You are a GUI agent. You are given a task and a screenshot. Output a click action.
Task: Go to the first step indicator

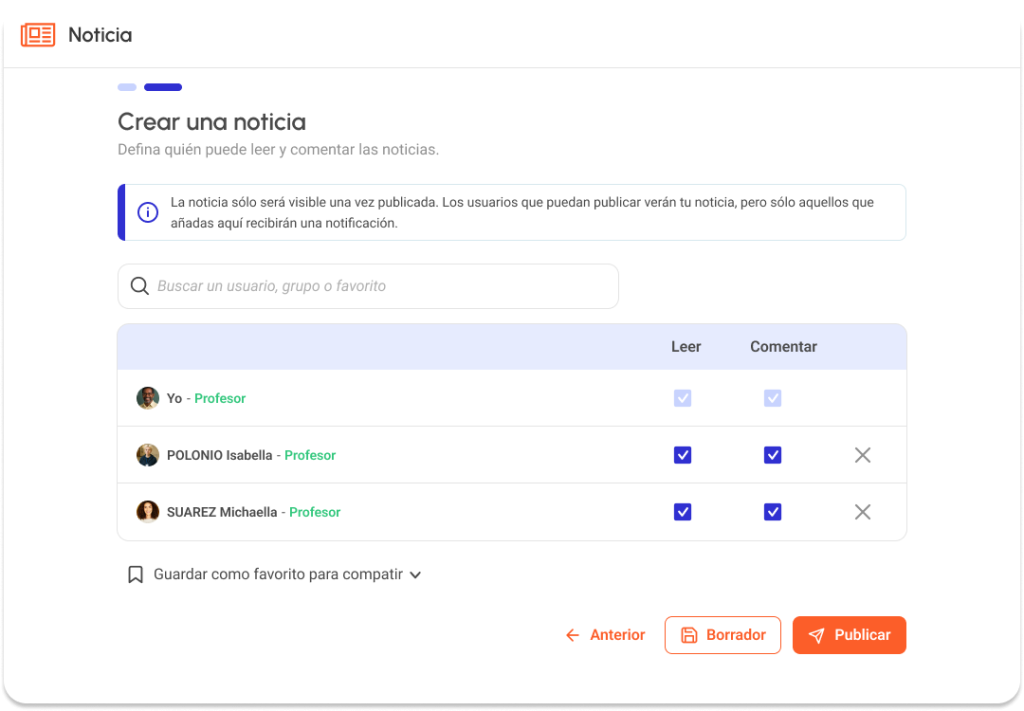tap(127, 87)
